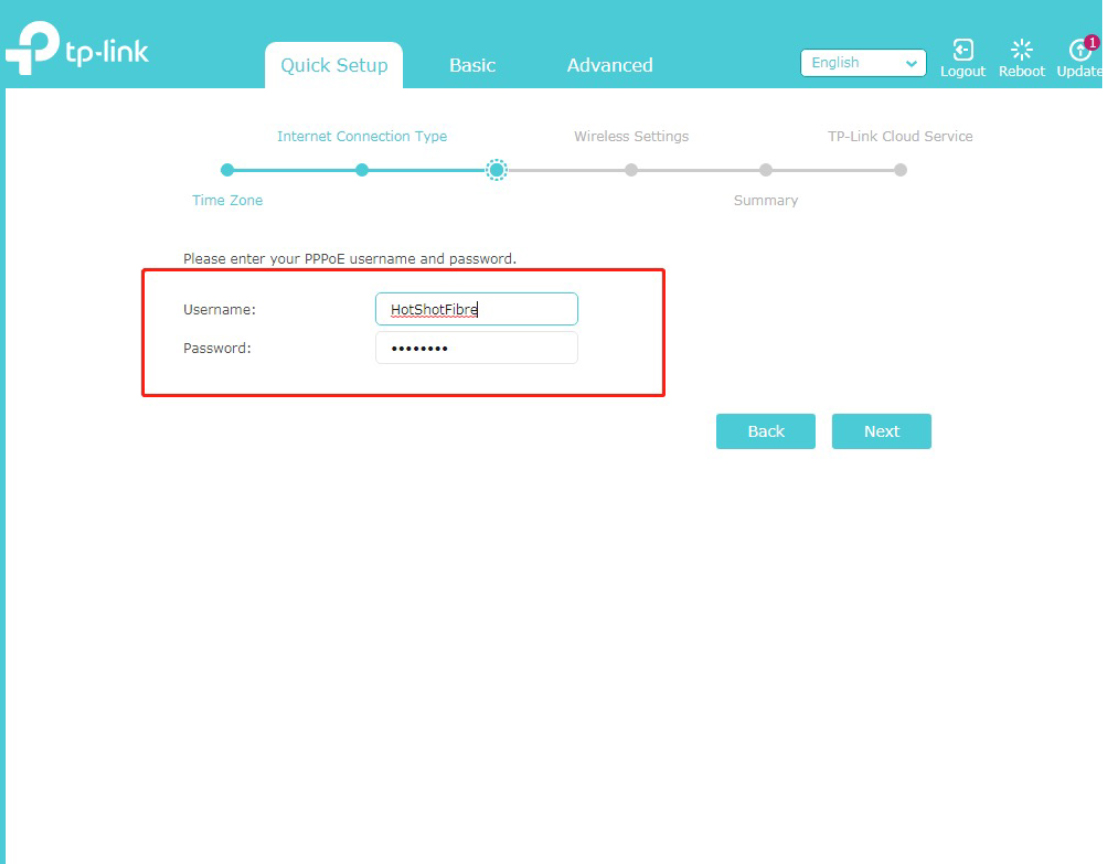Image resolution: width=1104 pixels, height=864 pixels.
Task: Open the English language dropdown
Action: [863, 63]
